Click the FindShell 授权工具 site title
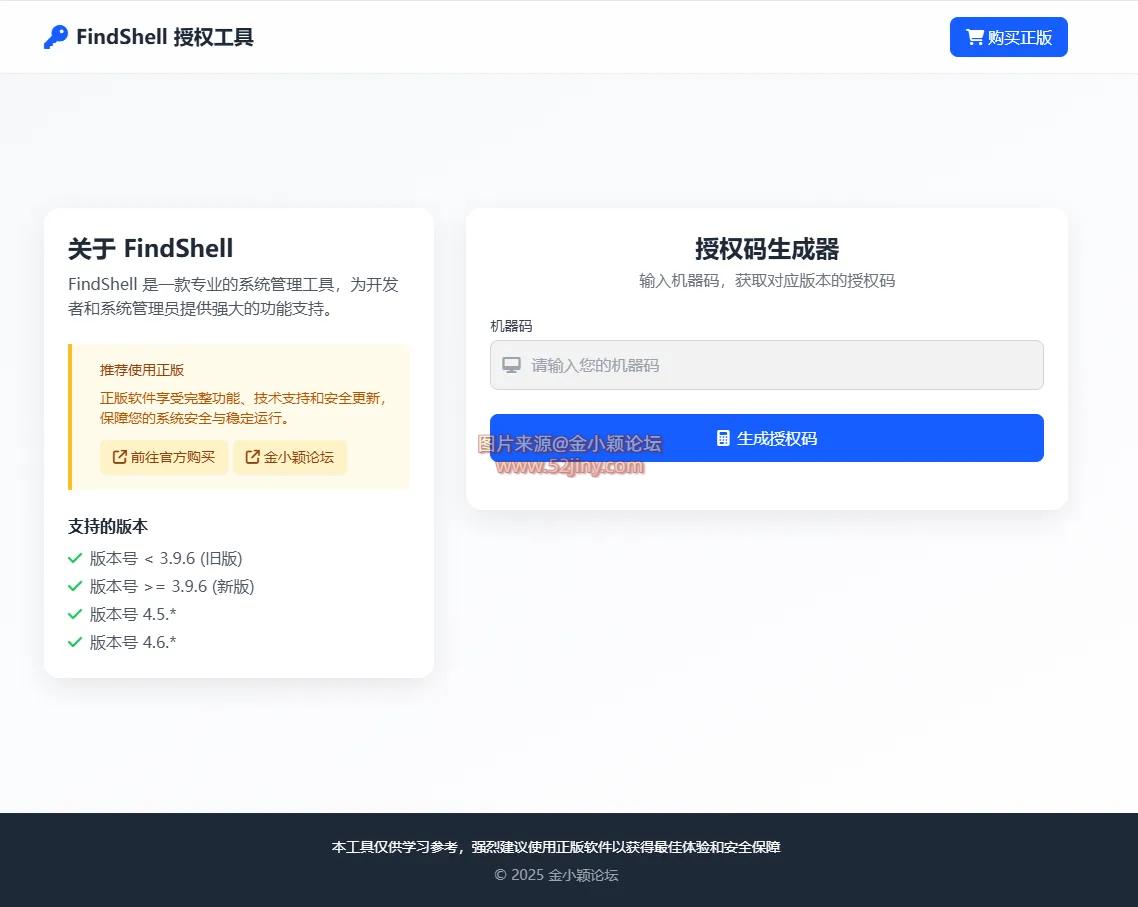The height and width of the screenshot is (907, 1138). coord(165,37)
